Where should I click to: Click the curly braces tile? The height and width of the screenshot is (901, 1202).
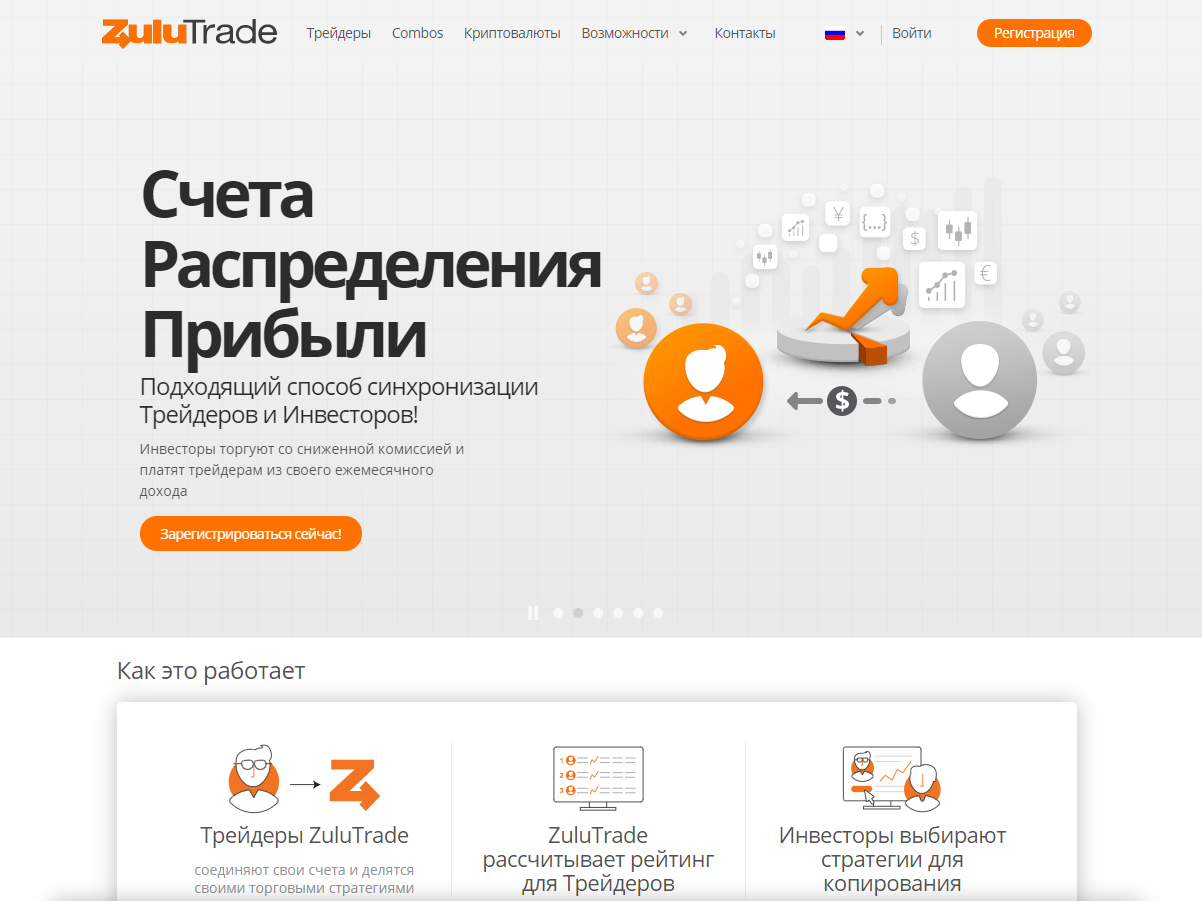point(875,223)
